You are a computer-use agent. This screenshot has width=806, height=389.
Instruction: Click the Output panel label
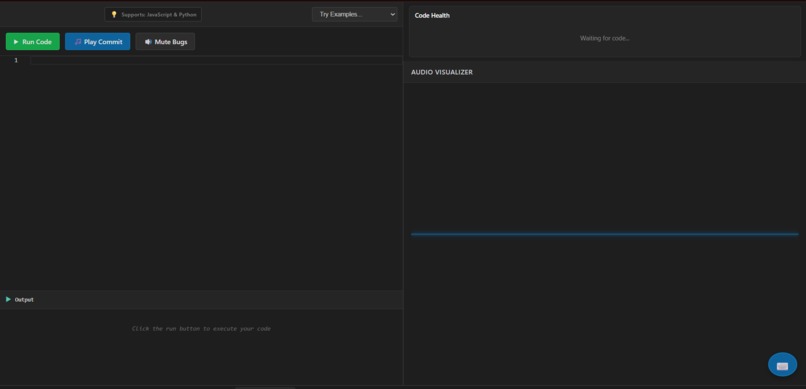click(24, 300)
